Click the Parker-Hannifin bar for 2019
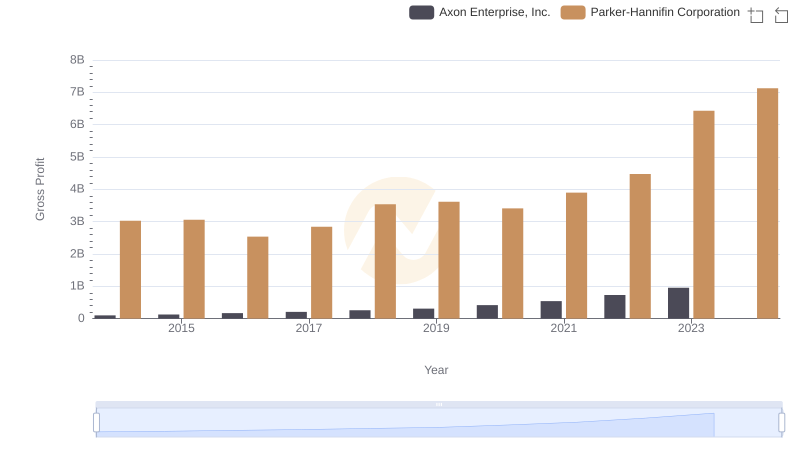The width and height of the screenshot is (800, 461). pyautogui.click(x=449, y=260)
